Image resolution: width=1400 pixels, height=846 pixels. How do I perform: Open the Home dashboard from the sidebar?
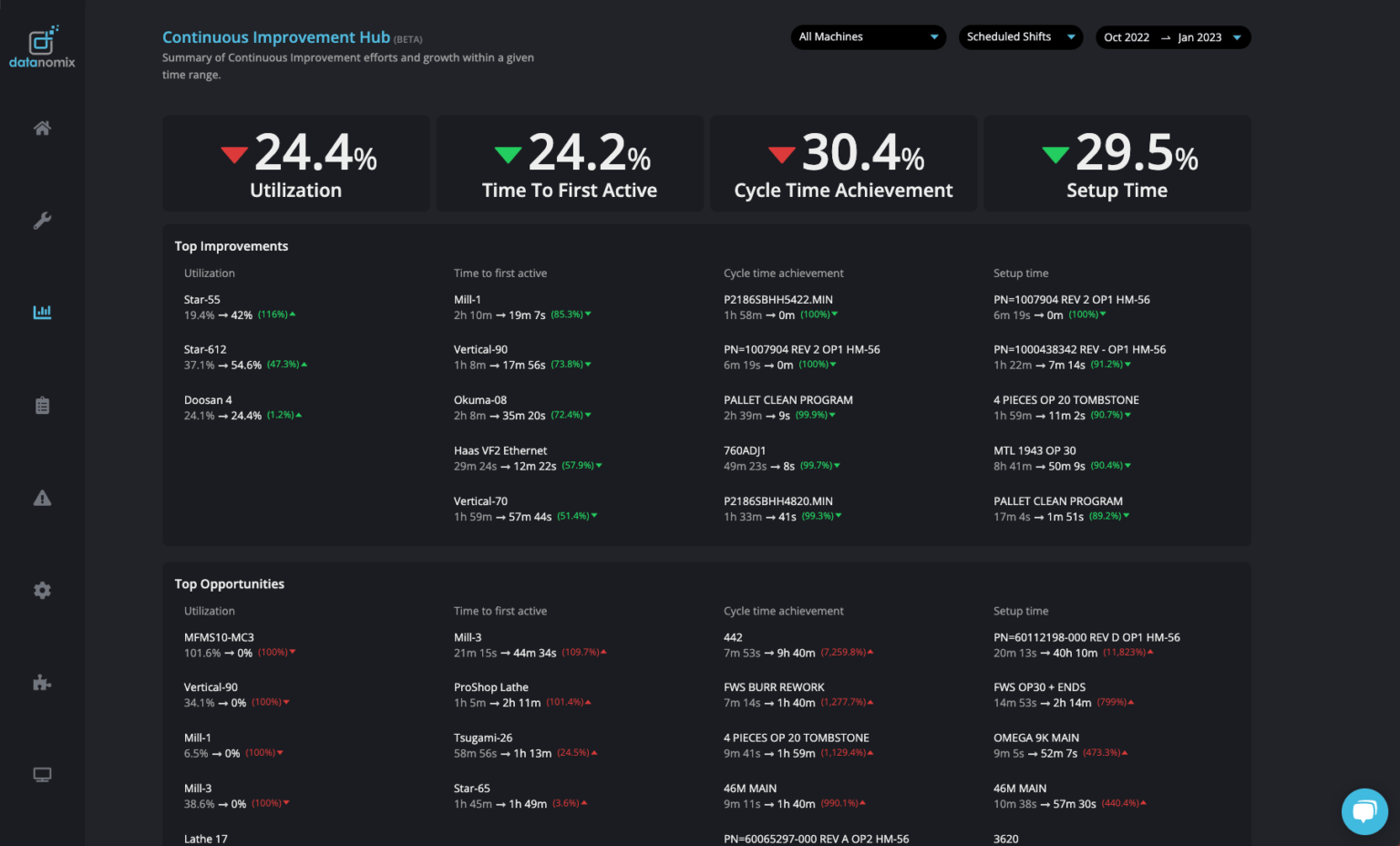click(x=42, y=128)
